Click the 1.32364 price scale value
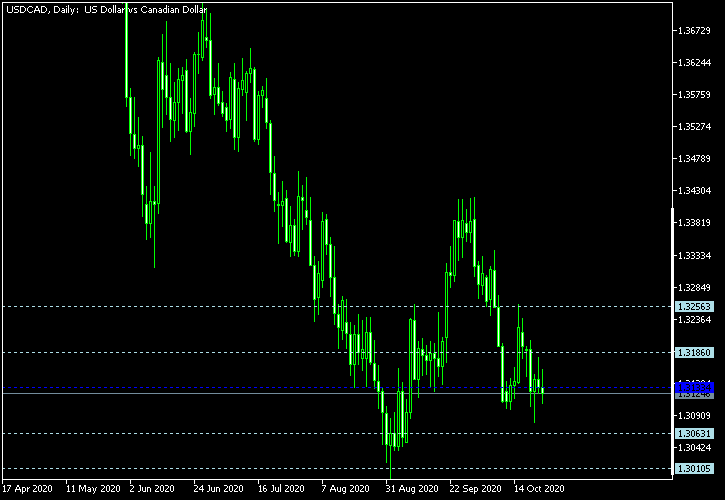The width and height of the screenshot is (725, 500). pyautogui.click(x=694, y=320)
